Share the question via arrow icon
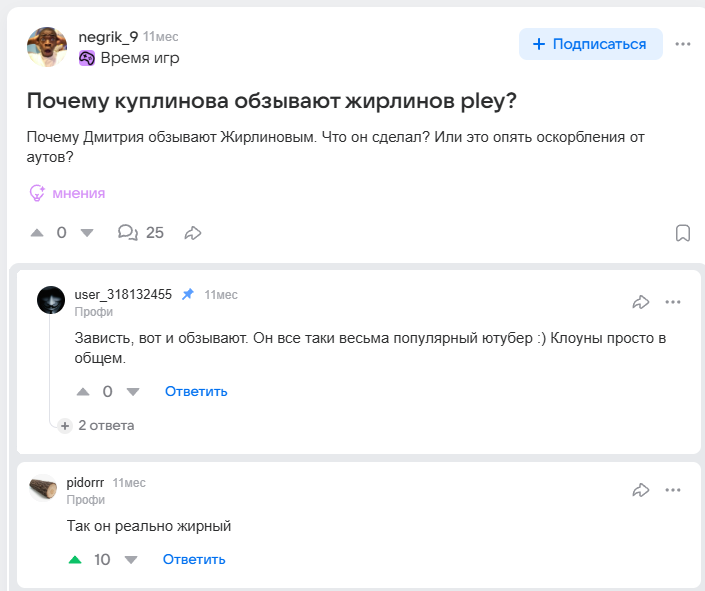705x591 pixels. pyautogui.click(x=193, y=233)
